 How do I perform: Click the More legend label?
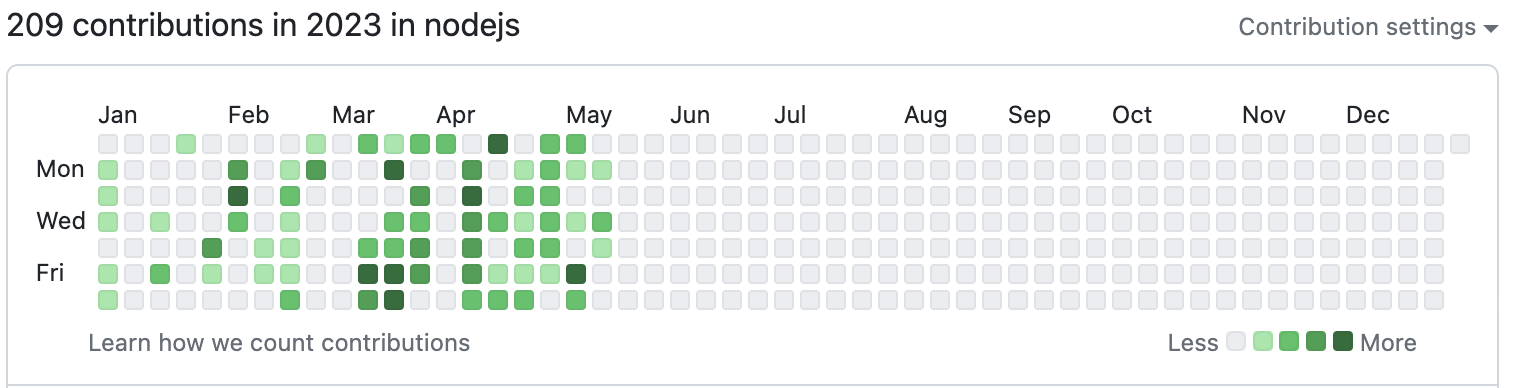click(x=1389, y=343)
